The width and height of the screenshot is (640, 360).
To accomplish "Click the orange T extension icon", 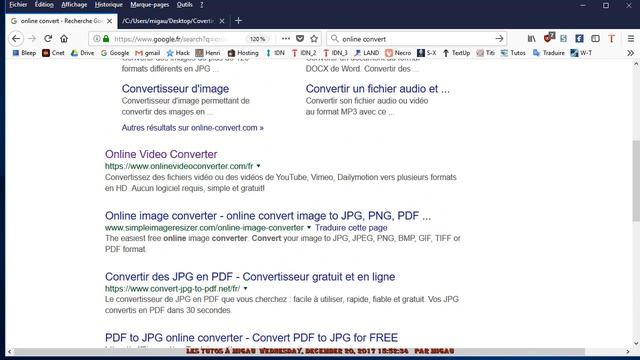I will 611,39.
